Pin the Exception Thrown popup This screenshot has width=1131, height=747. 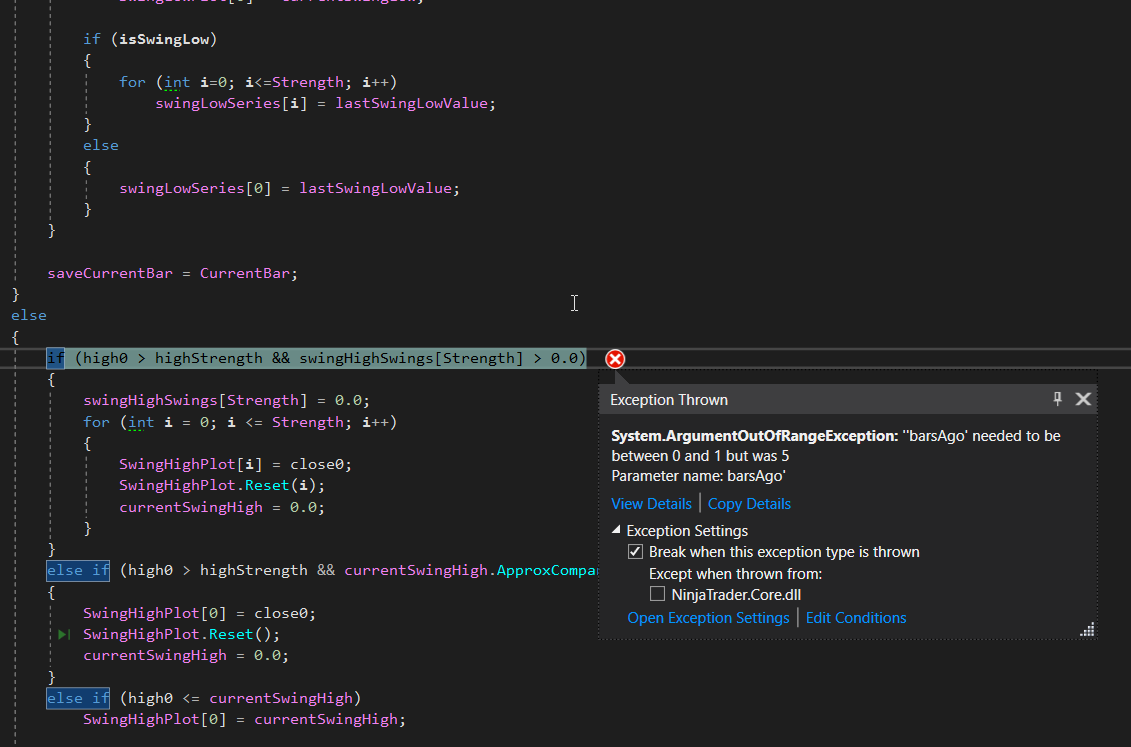tap(1057, 399)
